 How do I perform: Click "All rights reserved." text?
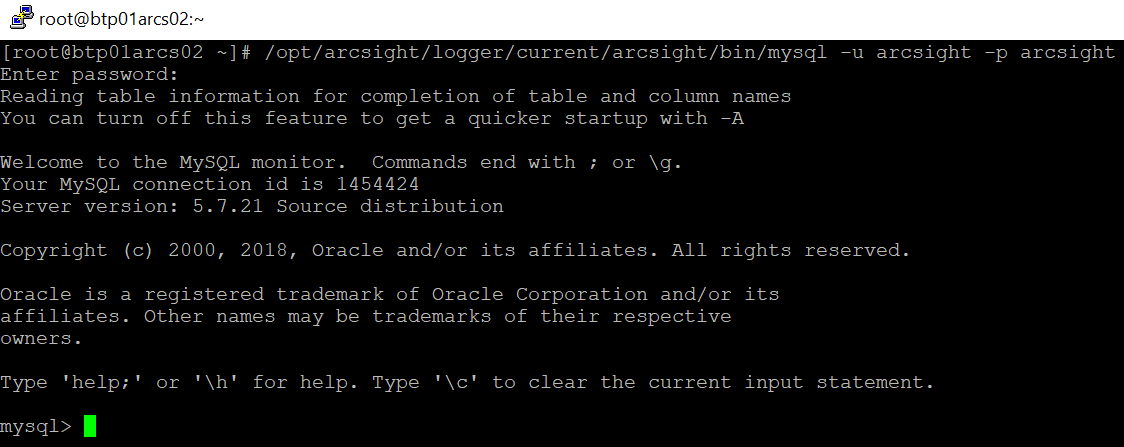791,251
